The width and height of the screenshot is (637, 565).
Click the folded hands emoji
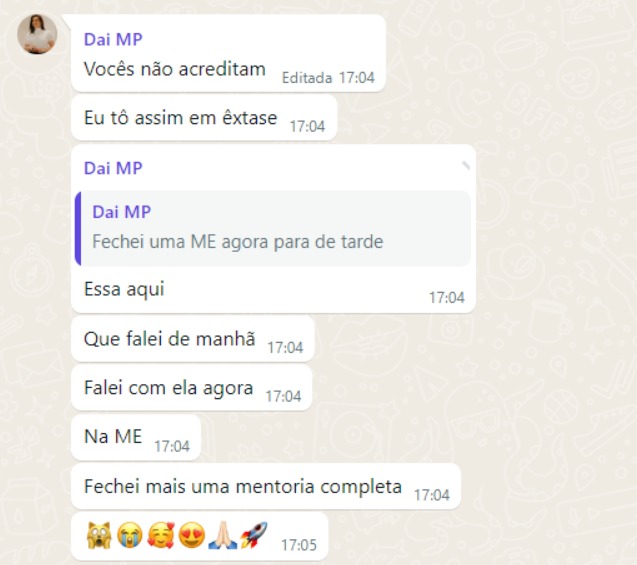coord(222,535)
